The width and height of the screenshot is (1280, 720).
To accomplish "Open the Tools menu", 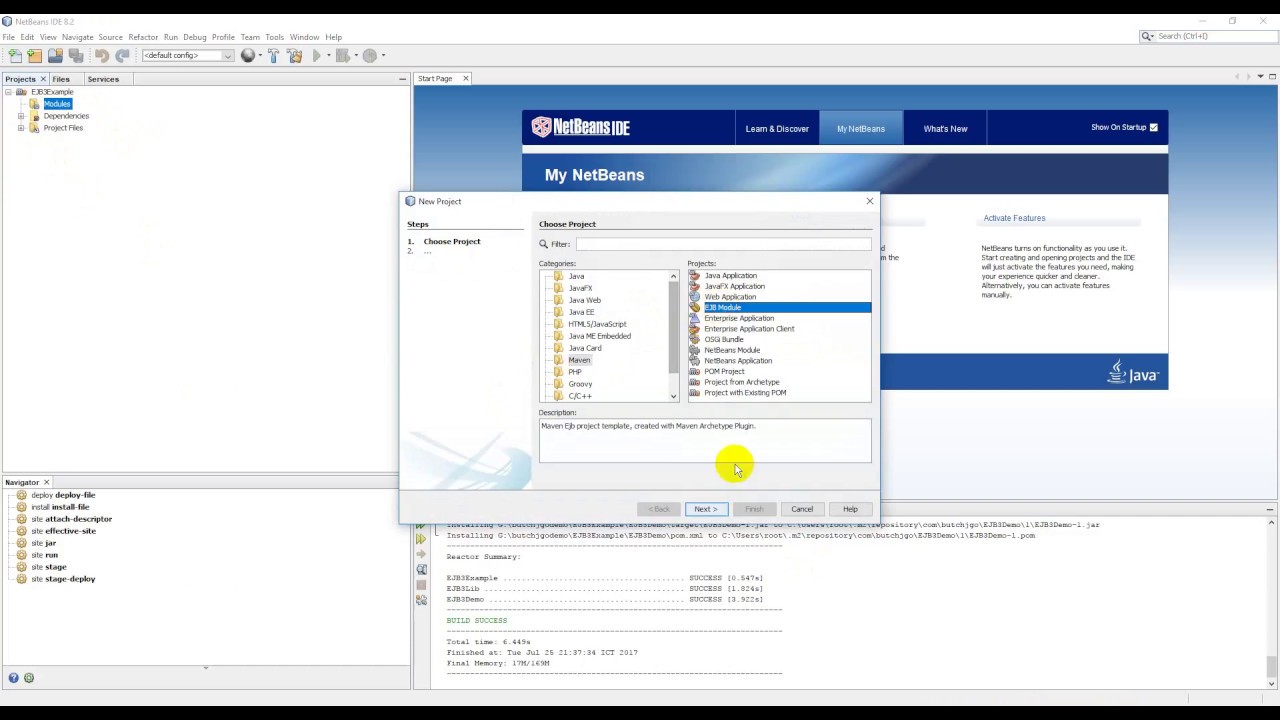I will click(274, 37).
